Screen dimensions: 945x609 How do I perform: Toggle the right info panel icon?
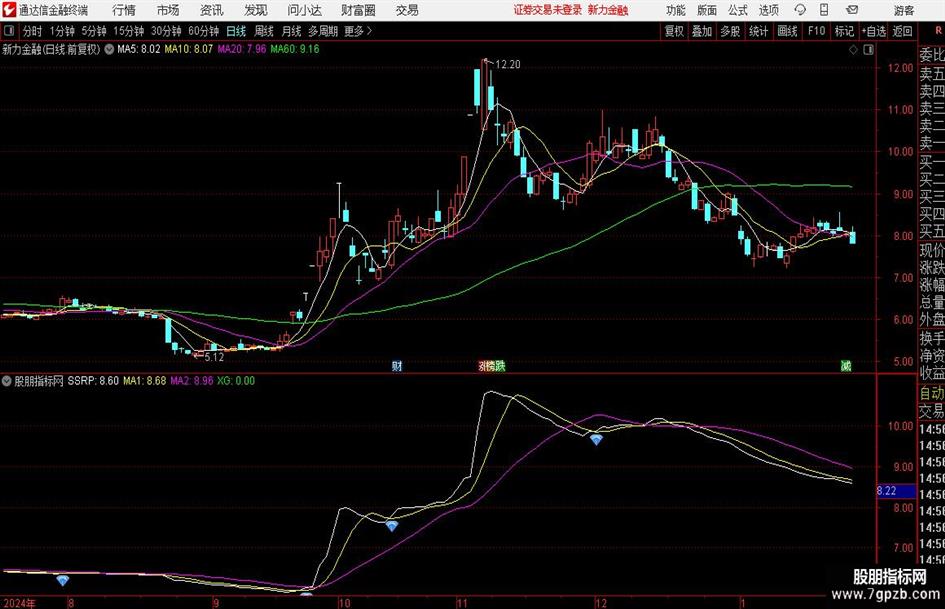click(x=868, y=50)
